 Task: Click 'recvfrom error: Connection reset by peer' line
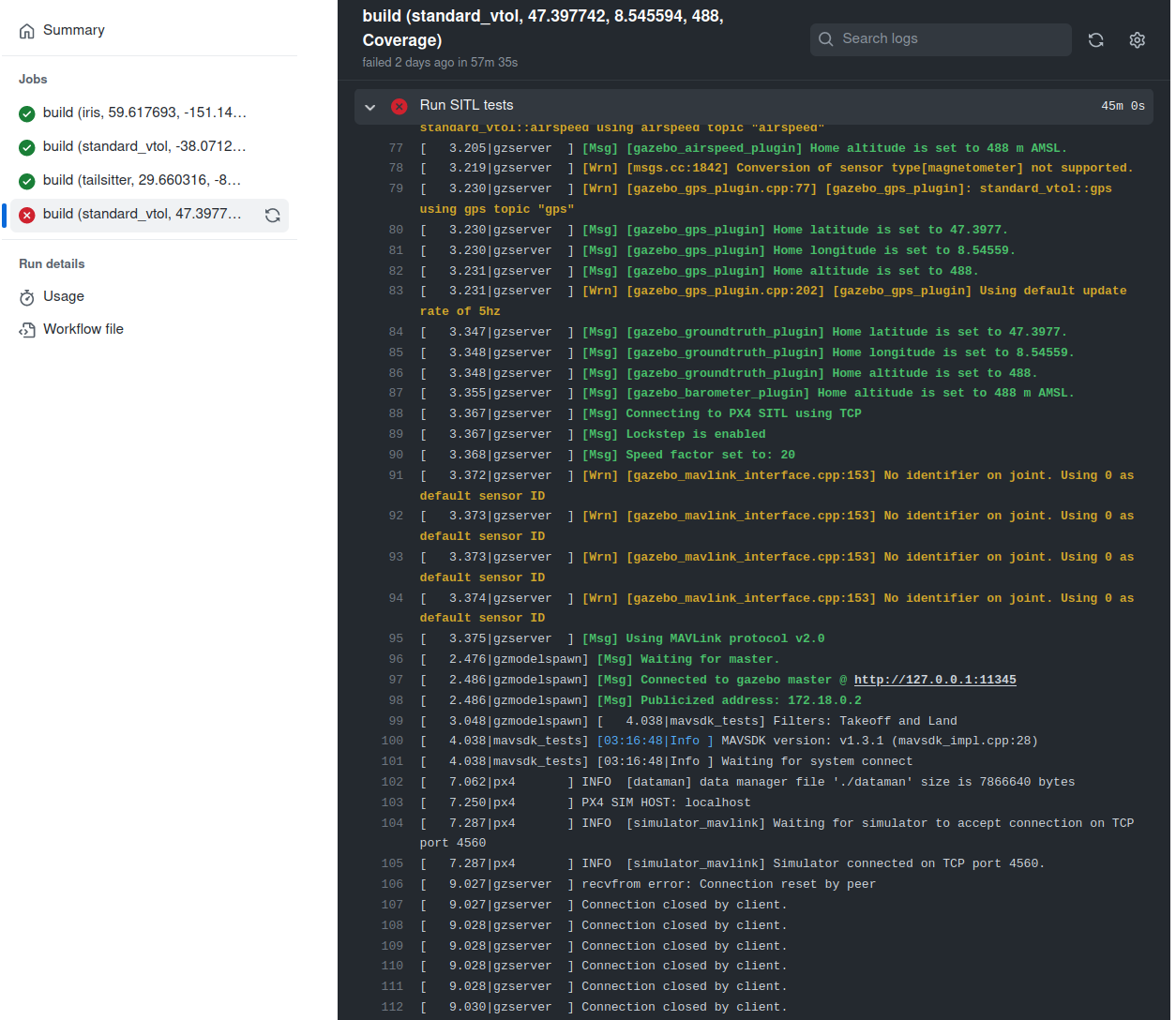coord(729,884)
